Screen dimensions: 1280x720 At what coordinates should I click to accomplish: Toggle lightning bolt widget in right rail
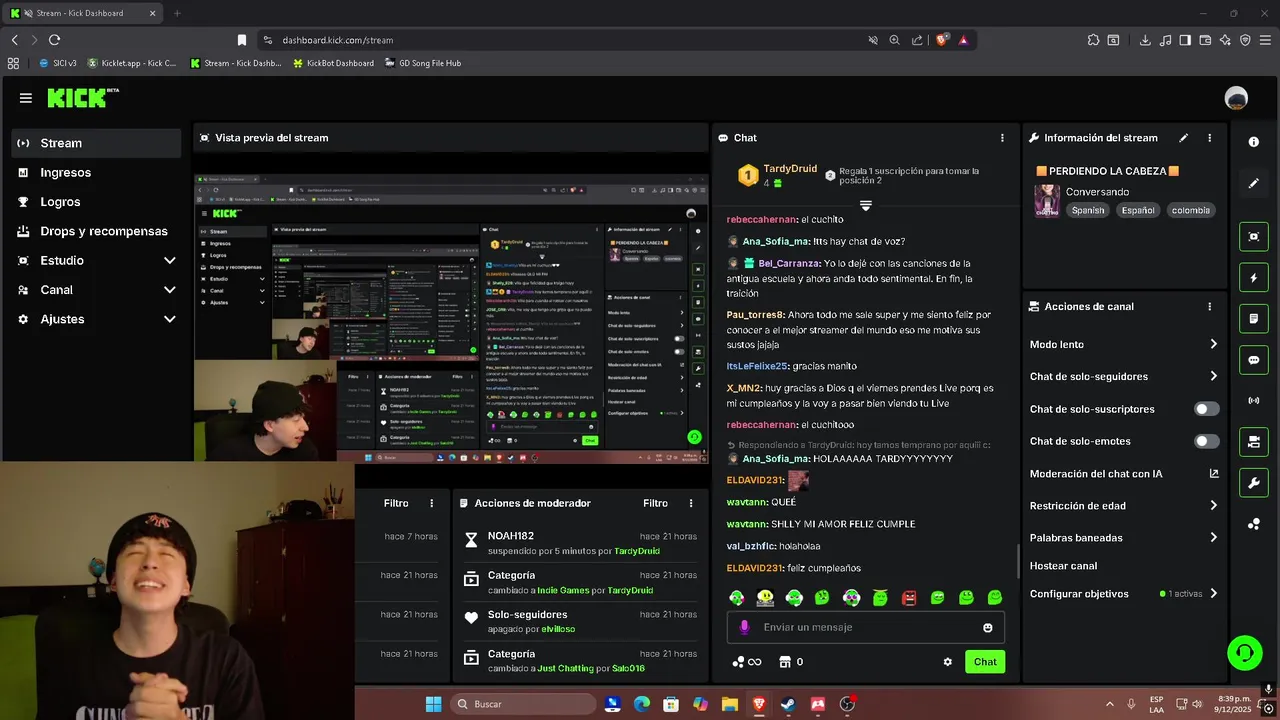point(1254,278)
